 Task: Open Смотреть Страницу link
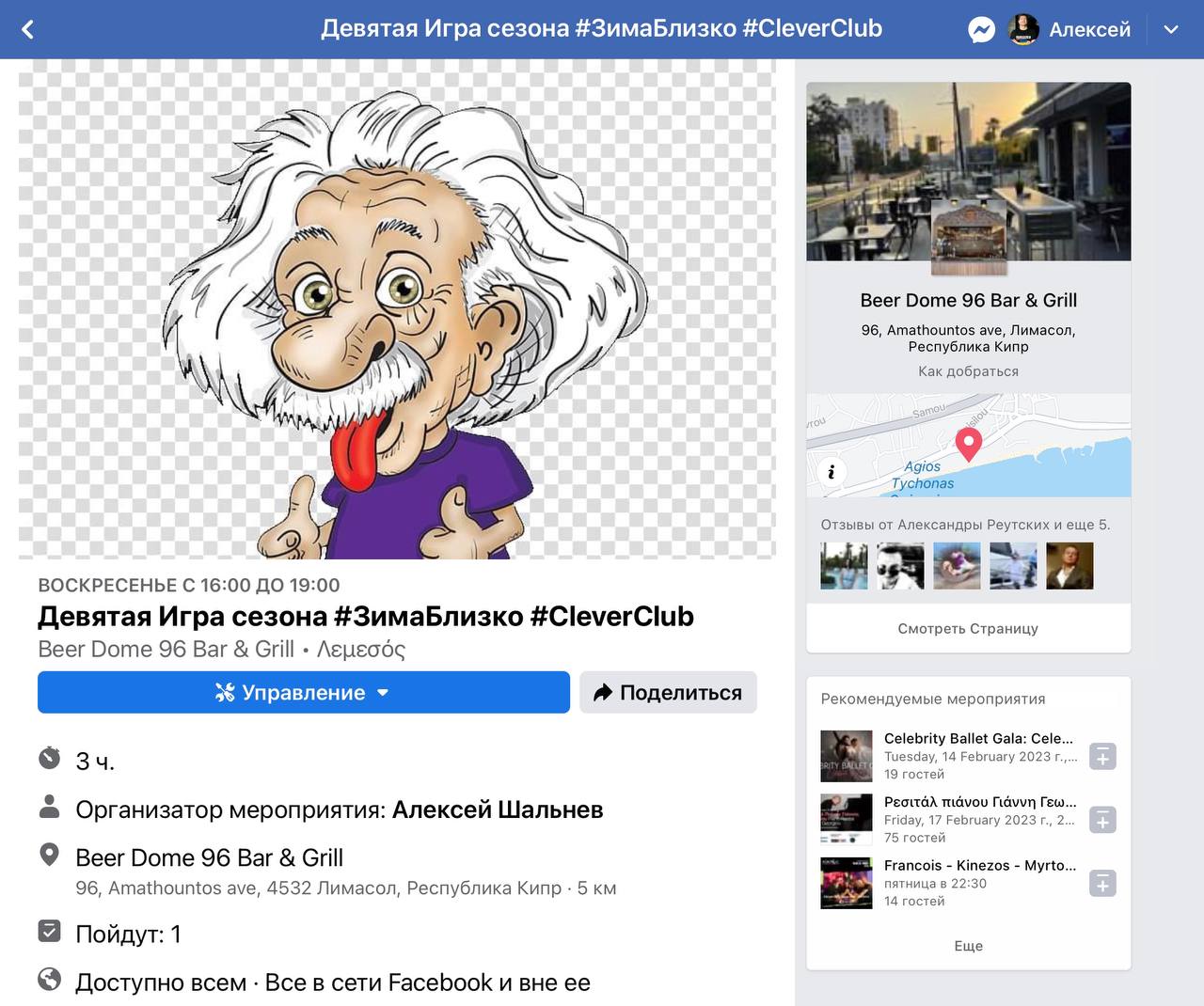click(x=968, y=628)
